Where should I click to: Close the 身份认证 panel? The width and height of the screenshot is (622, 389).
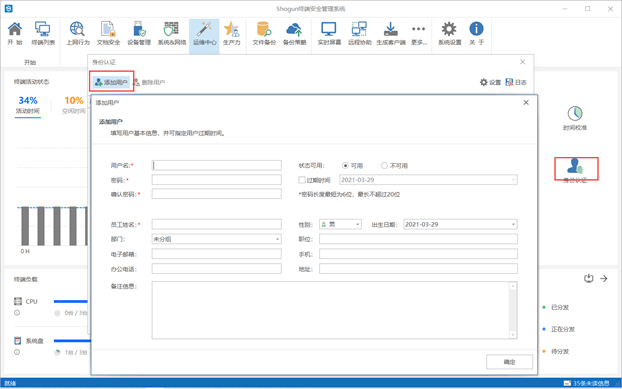point(522,62)
